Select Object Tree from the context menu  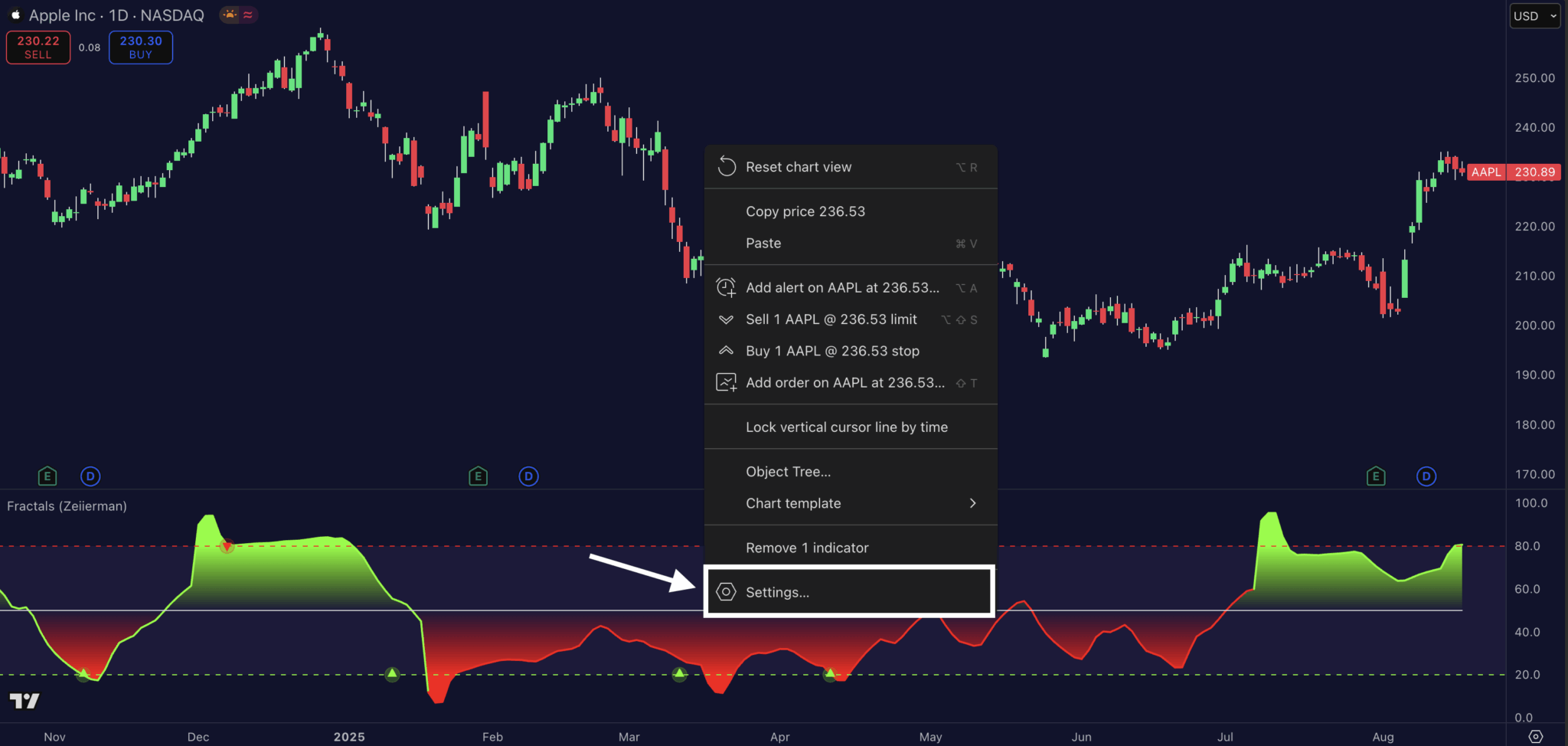click(788, 471)
